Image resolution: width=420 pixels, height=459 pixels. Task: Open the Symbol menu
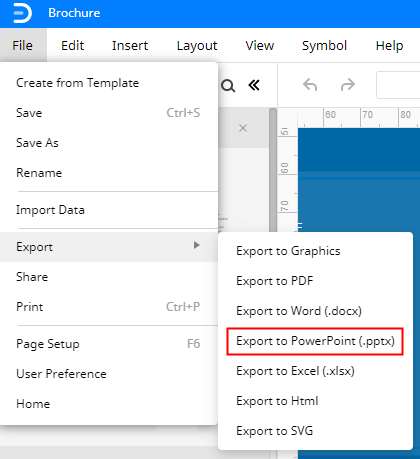[324, 45]
